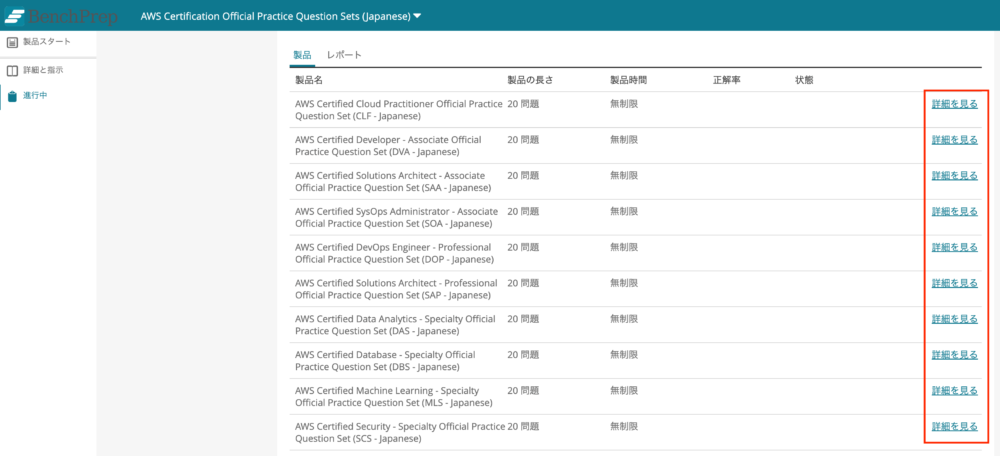Click the AWS Certification Official Practice Question Sets title
This screenshot has width=1000, height=456.
pyautogui.click(x=275, y=17)
